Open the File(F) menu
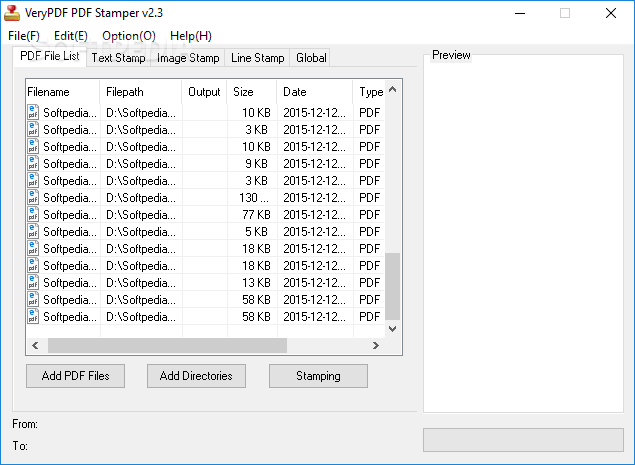Image resolution: width=635 pixels, height=465 pixels. point(23,36)
